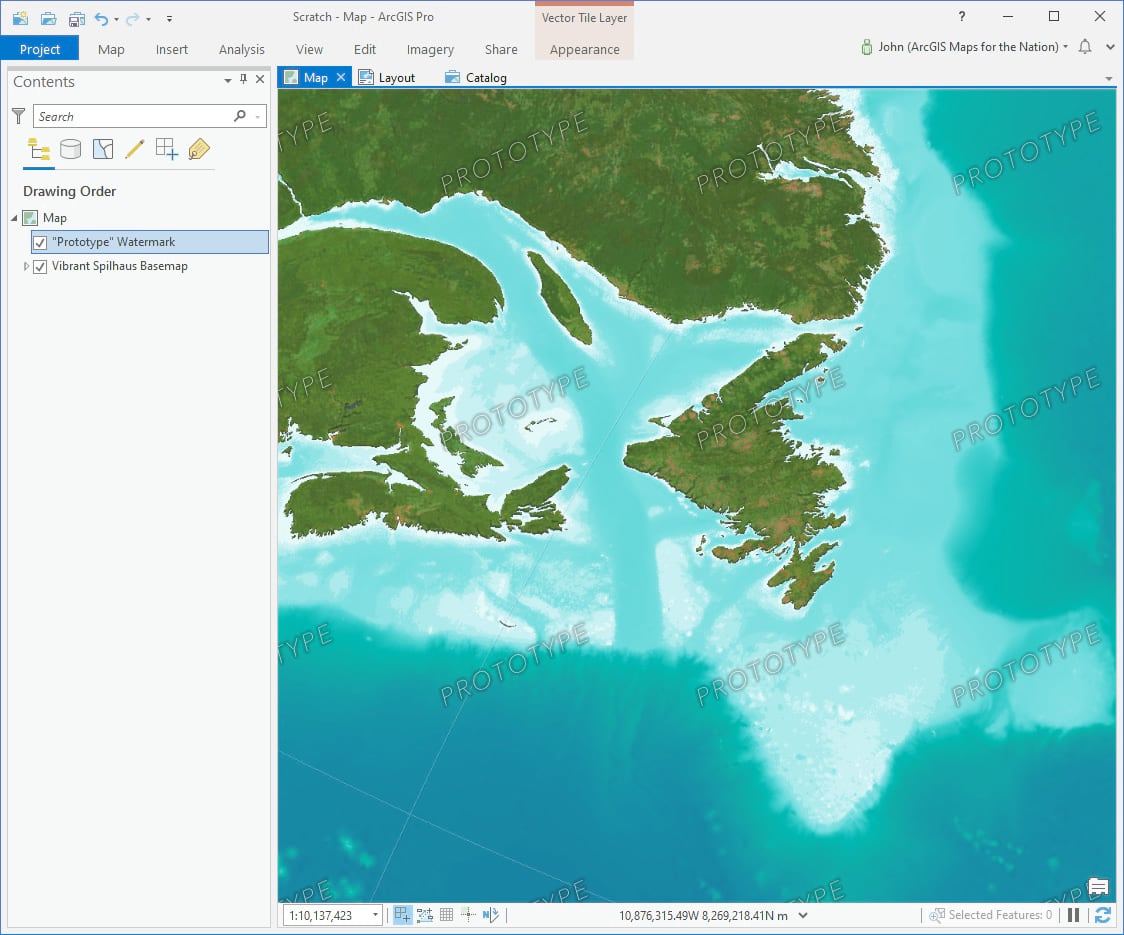Open the Imagery ribbon tab
1124x935 pixels.
pos(430,49)
